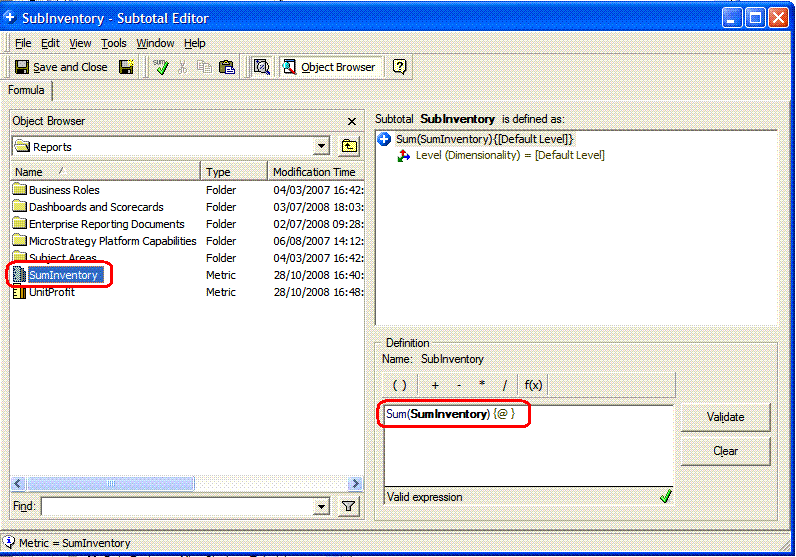Insert the multiply asterisk operator
Screen dimensions: 796x557
pos(482,385)
